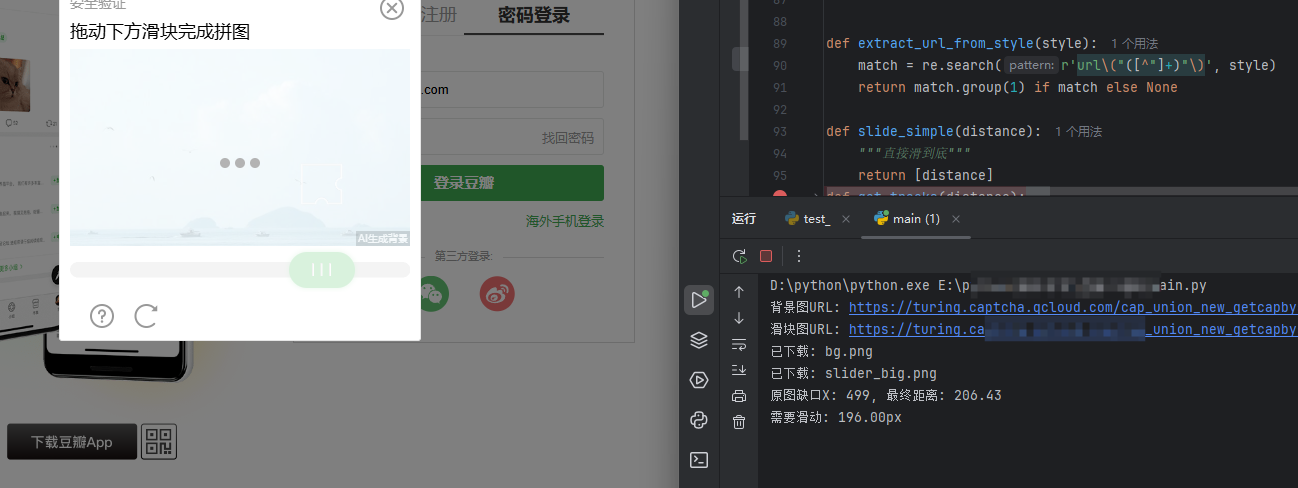Screen dimensions: 1298x488
Task: Close the captcha verification dialog
Action: tap(392, 8)
